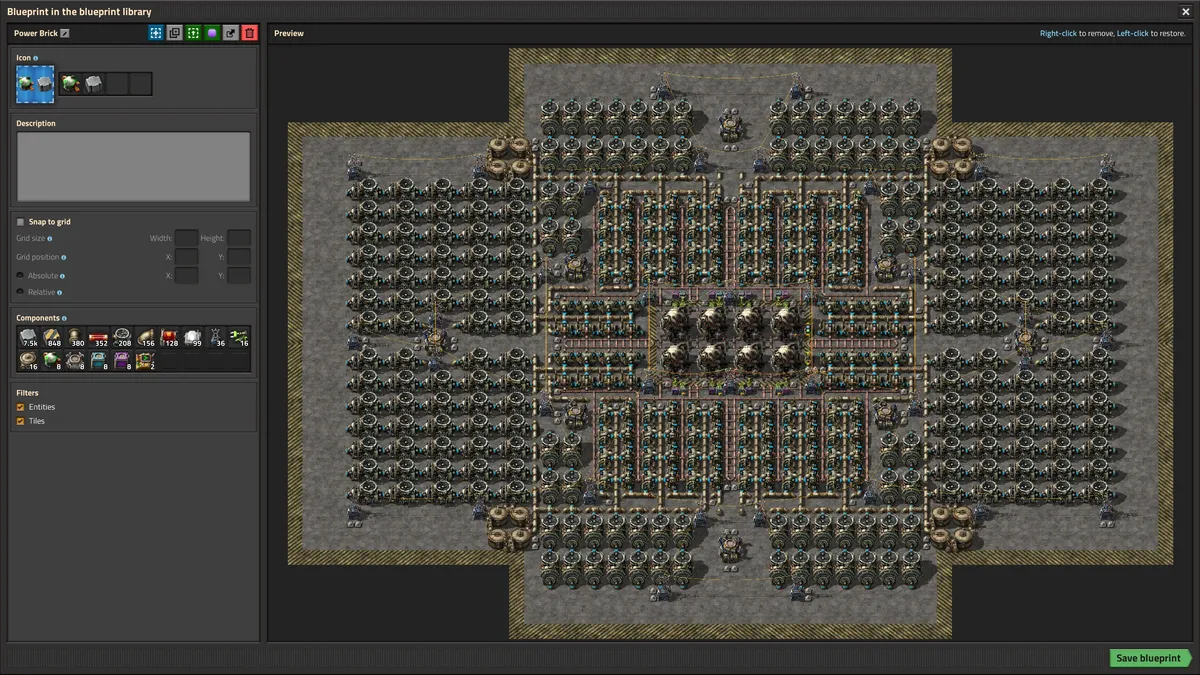
Task: Click the power pole component count 36
Action: [x=215, y=337]
